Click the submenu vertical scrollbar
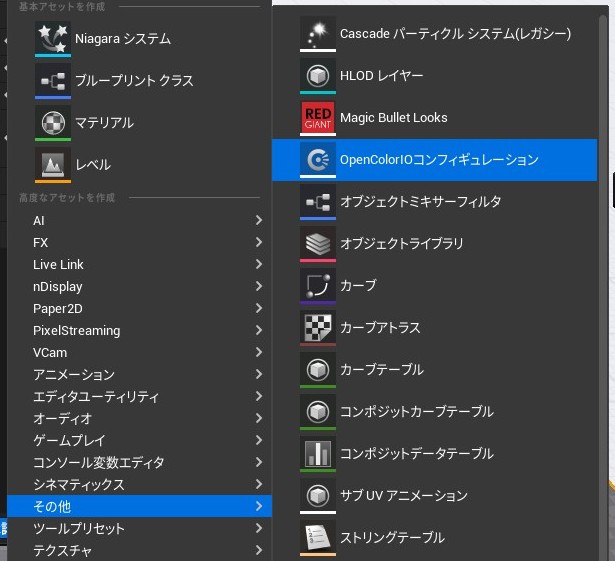615x561 pixels. pos(604,287)
